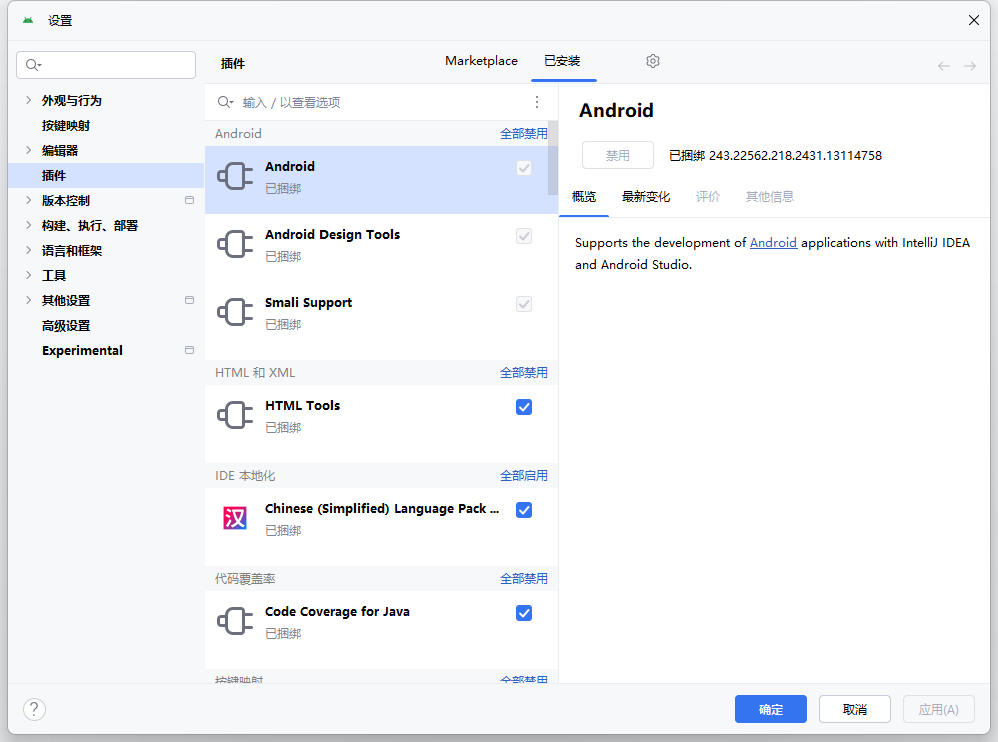Expand the 外观与行为 tree node
This screenshot has width=998, height=742.
[29, 100]
